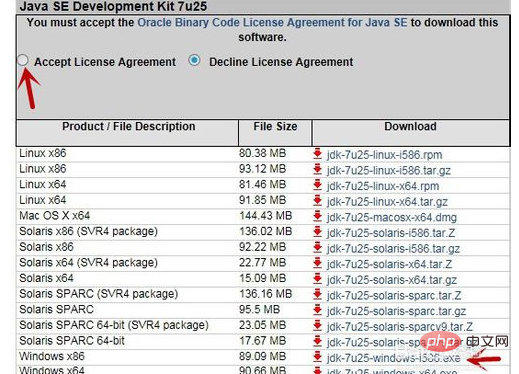Click red download icon beside solaris-sparc.tar.gz
The height and width of the screenshot is (374, 519).
317,310
